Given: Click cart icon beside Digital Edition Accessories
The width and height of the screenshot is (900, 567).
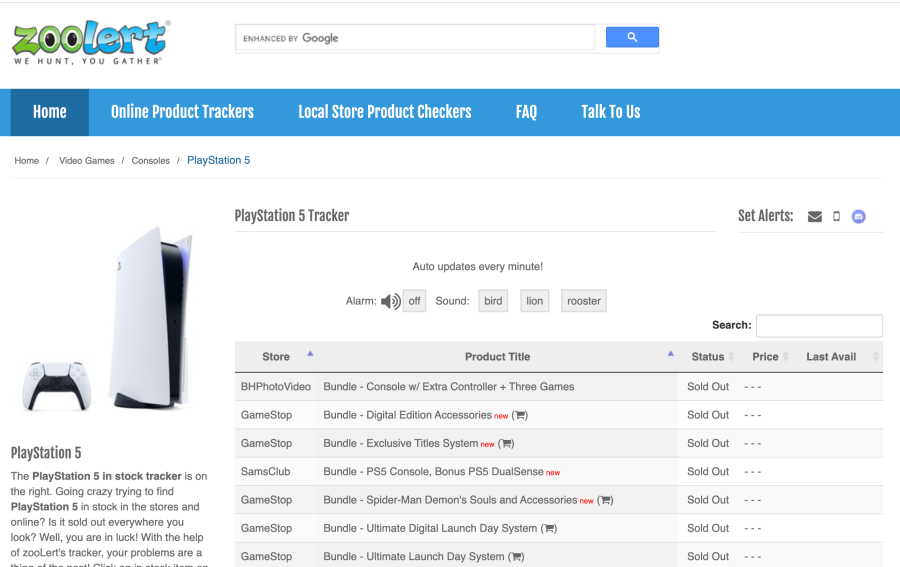Looking at the screenshot, I should 520,415.
